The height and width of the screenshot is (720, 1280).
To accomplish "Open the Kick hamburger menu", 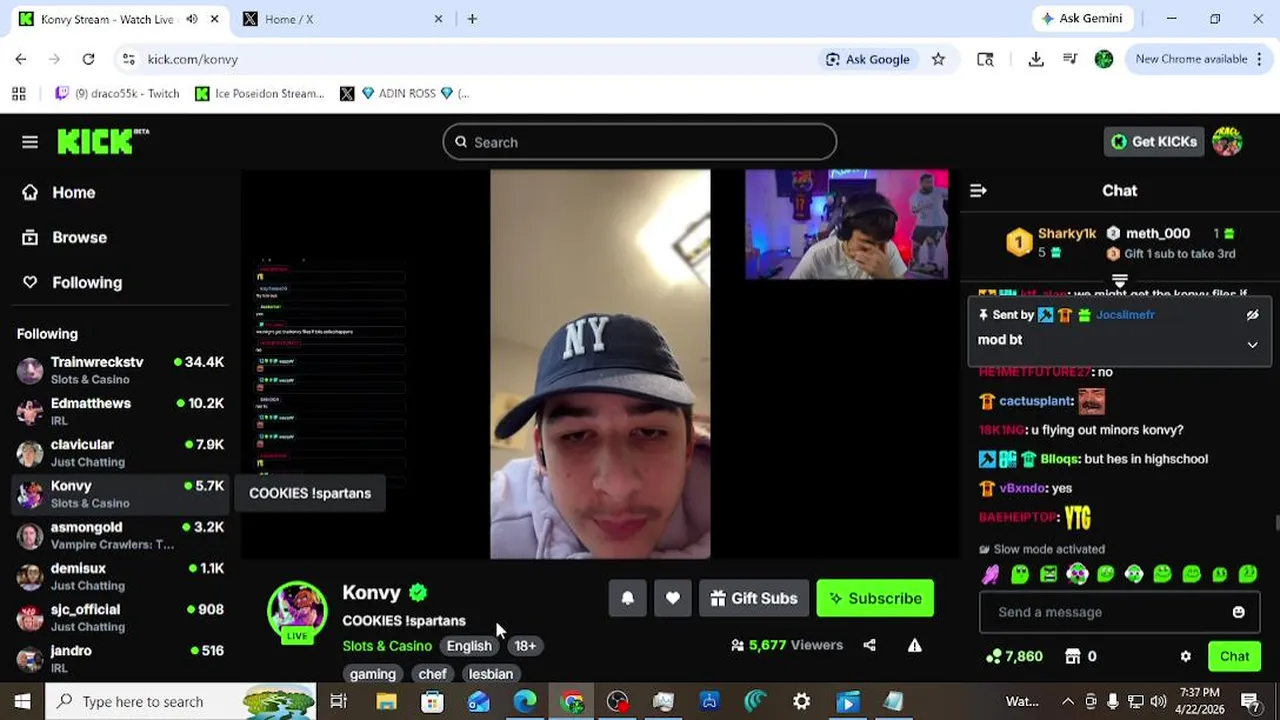I will [x=30, y=142].
